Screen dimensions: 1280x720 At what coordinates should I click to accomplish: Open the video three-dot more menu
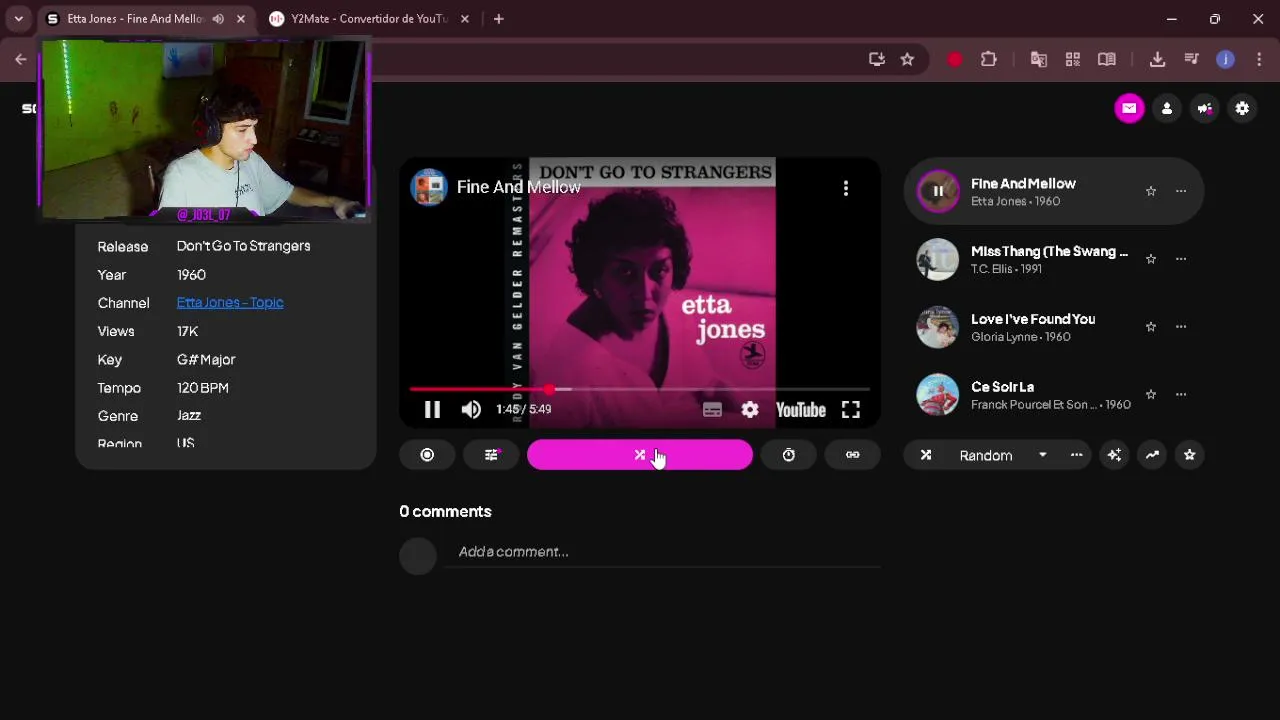(x=846, y=188)
